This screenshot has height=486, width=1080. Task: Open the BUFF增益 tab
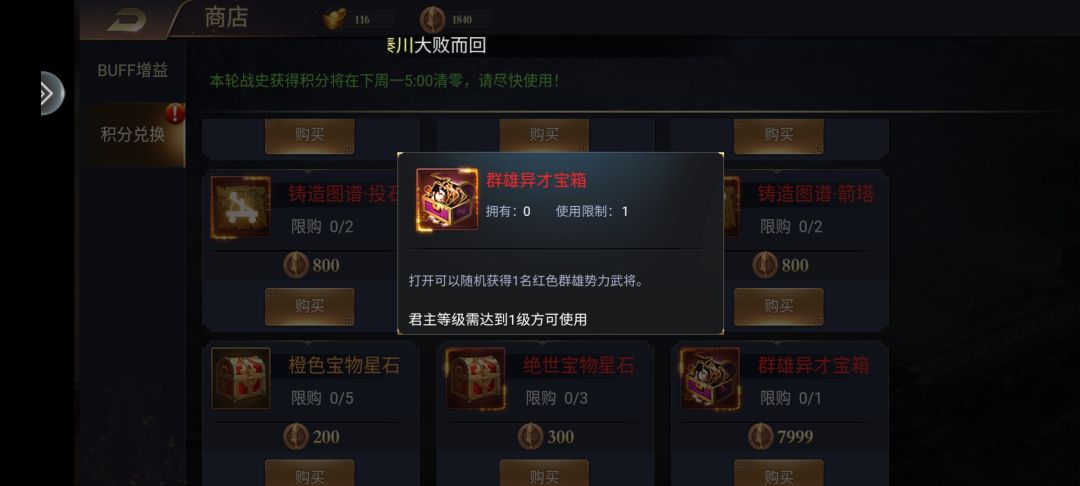(x=133, y=70)
